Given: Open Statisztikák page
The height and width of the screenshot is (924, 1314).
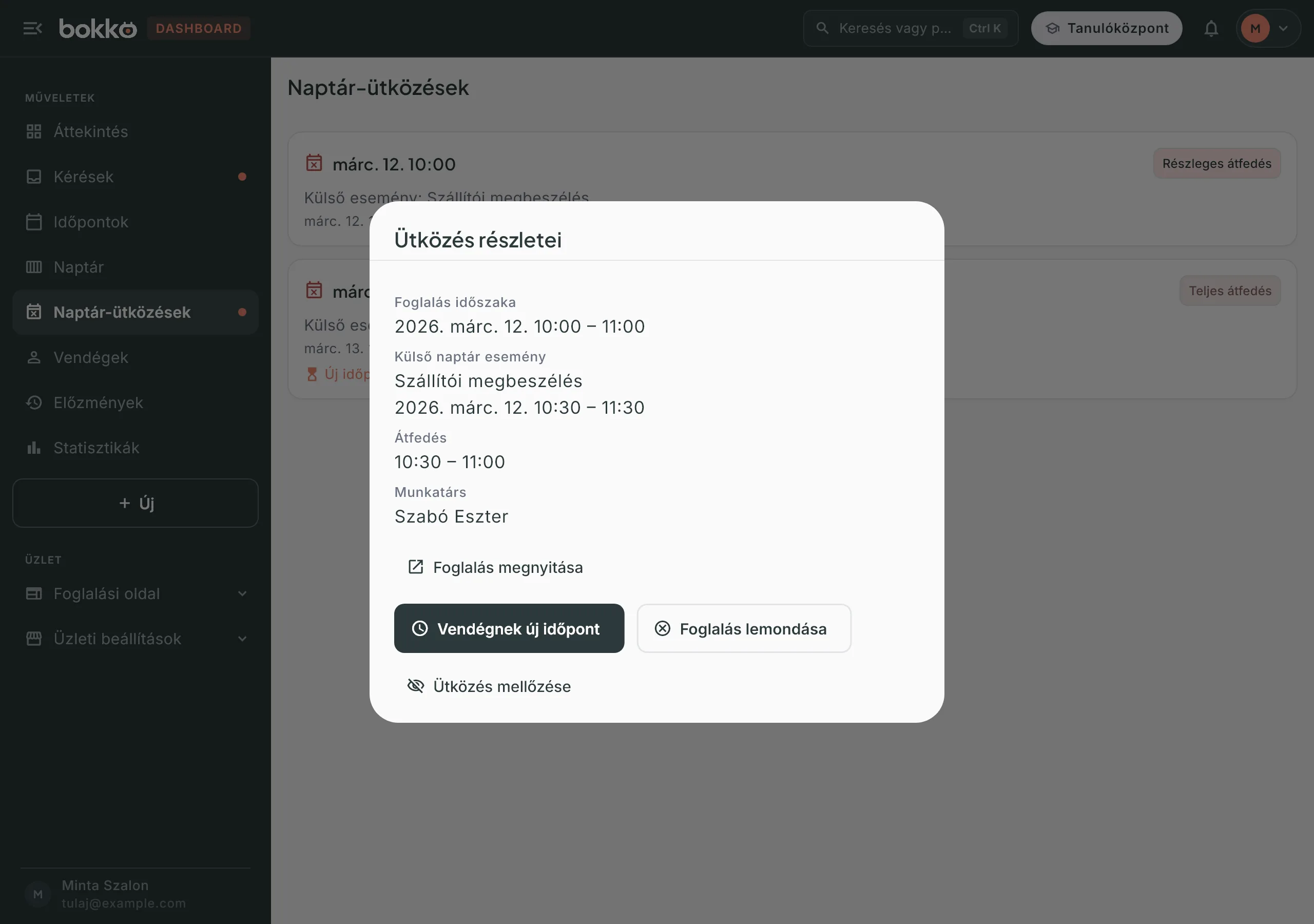Looking at the screenshot, I should (x=135, y=448).
